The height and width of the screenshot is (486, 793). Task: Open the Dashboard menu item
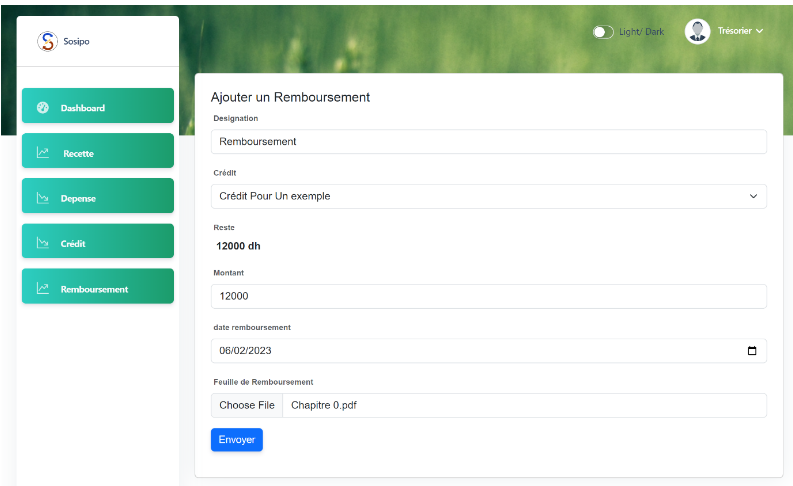click(x=98, y=106)
